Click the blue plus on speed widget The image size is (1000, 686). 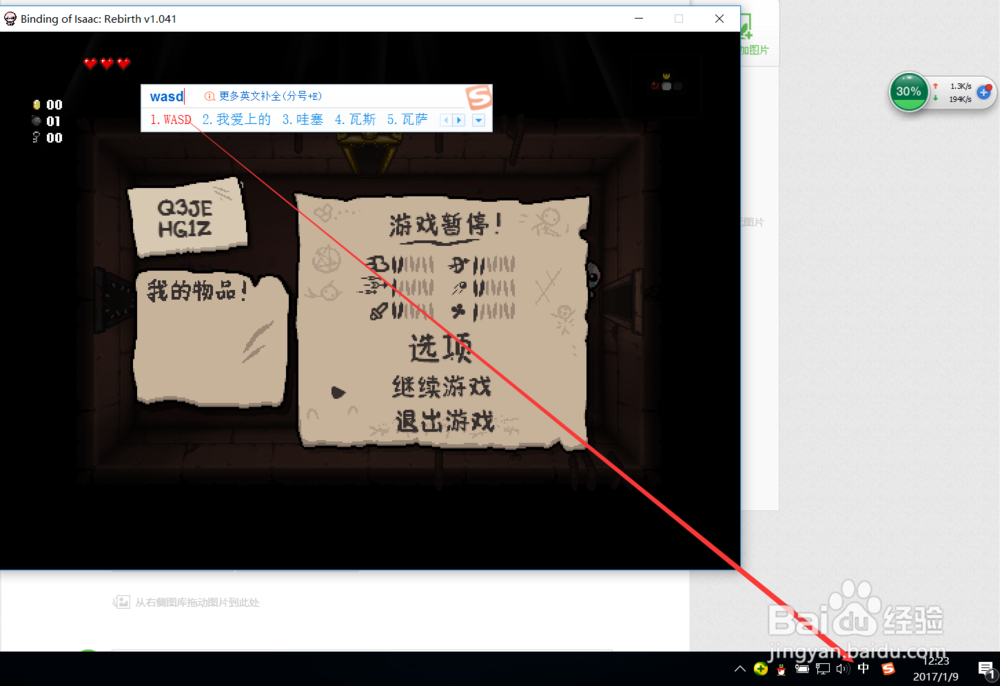984,92
